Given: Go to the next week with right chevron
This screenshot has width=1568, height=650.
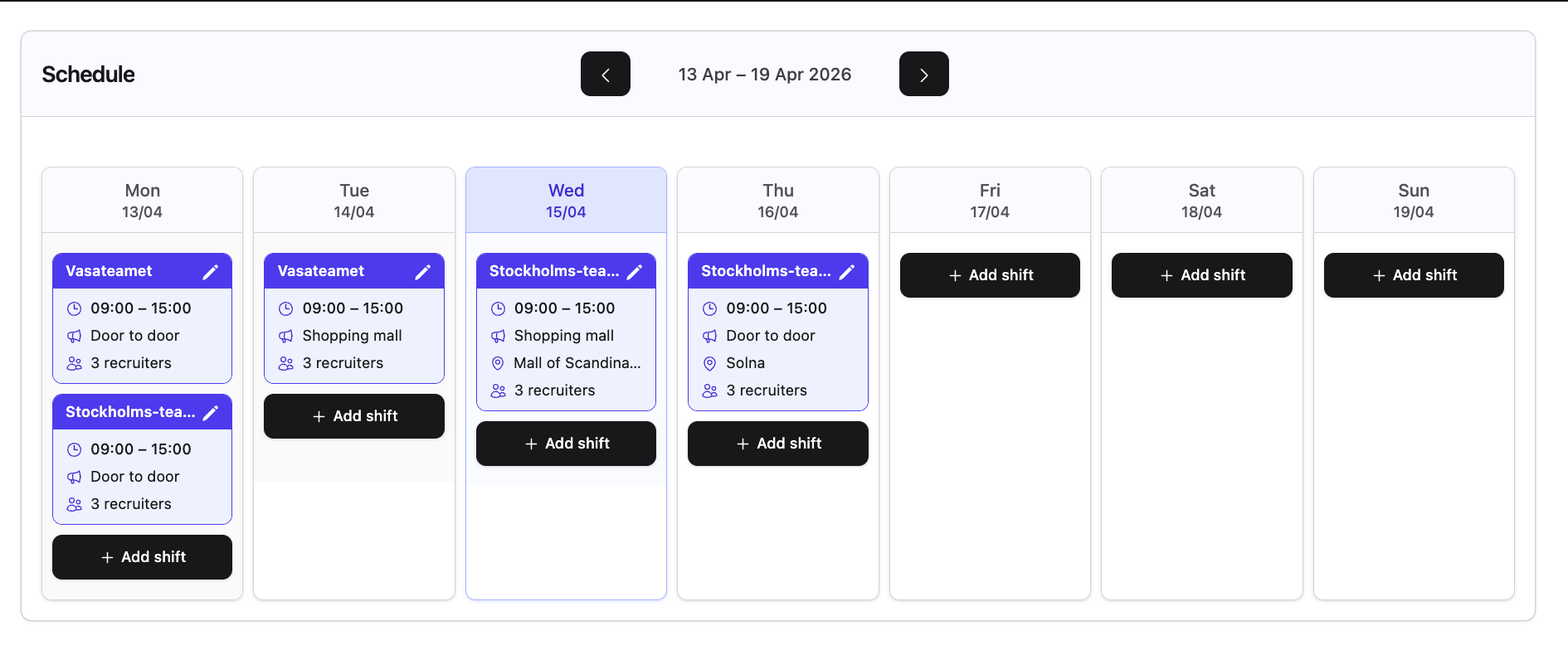Looking at the screenshot, I should 924,74.
